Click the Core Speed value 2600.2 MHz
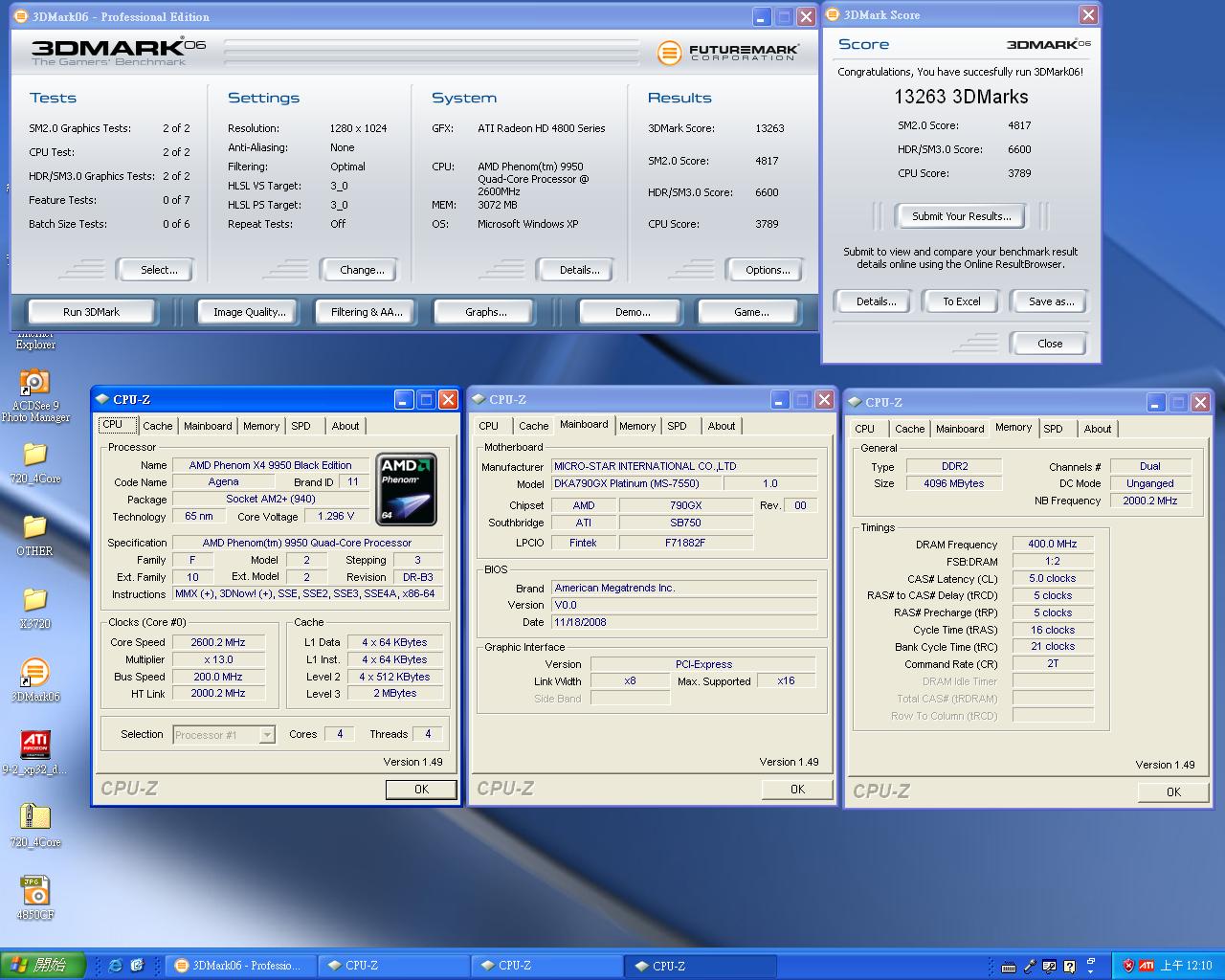 click(x=217, y=643)
